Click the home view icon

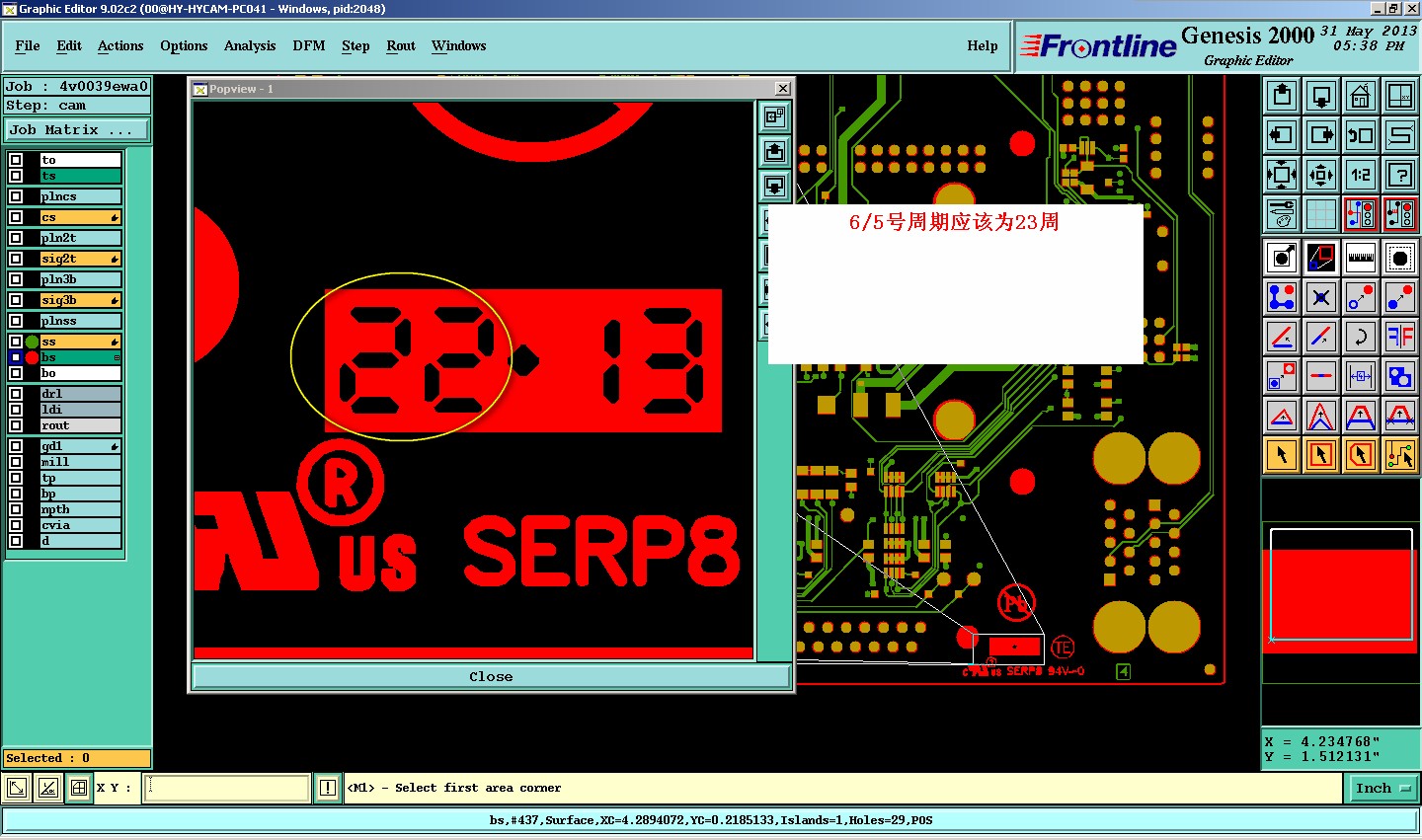tap(1361, 96)
